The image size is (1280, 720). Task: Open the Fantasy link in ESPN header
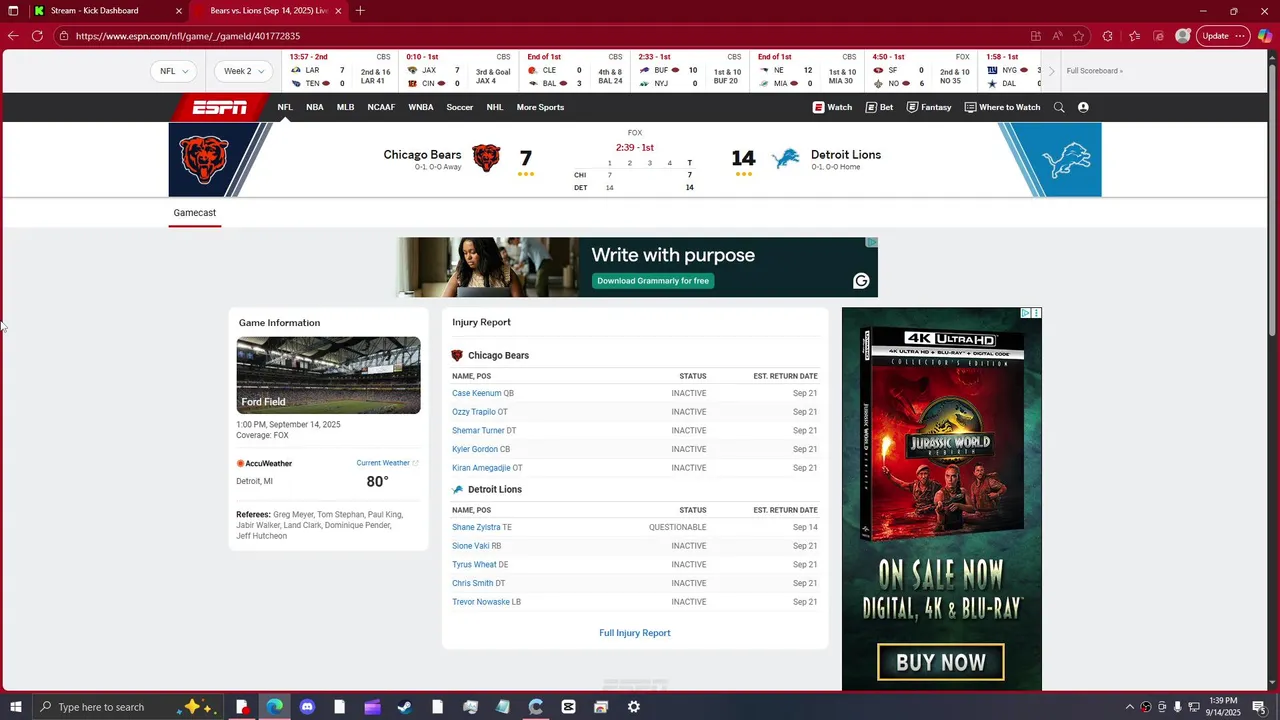click(929, 107)
